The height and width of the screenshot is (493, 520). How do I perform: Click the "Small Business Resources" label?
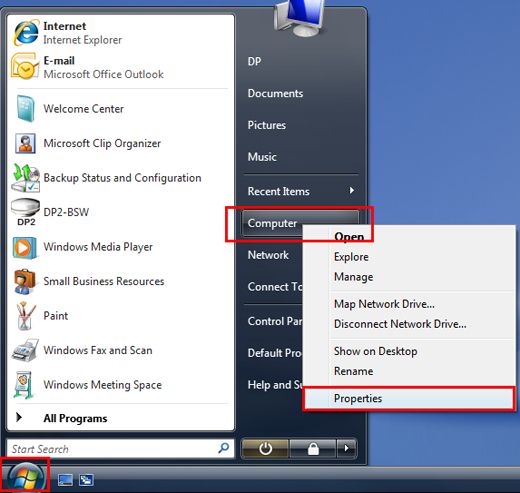tap(104, 281)
